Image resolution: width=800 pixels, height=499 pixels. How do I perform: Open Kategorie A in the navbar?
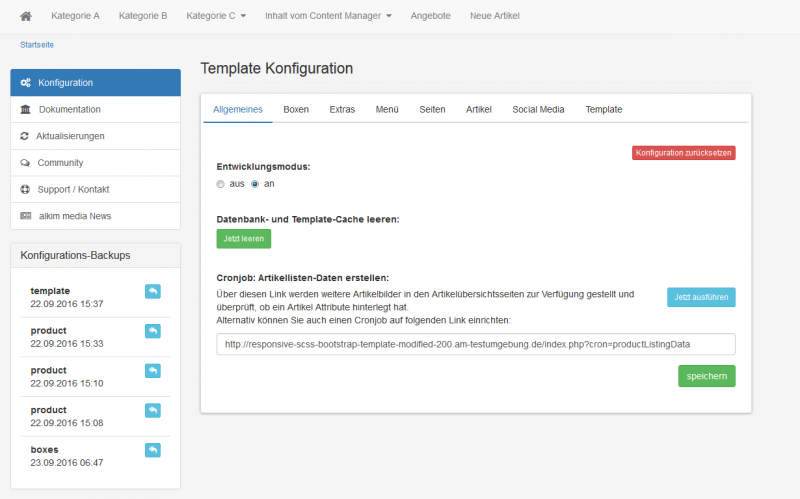pos(76,16)
